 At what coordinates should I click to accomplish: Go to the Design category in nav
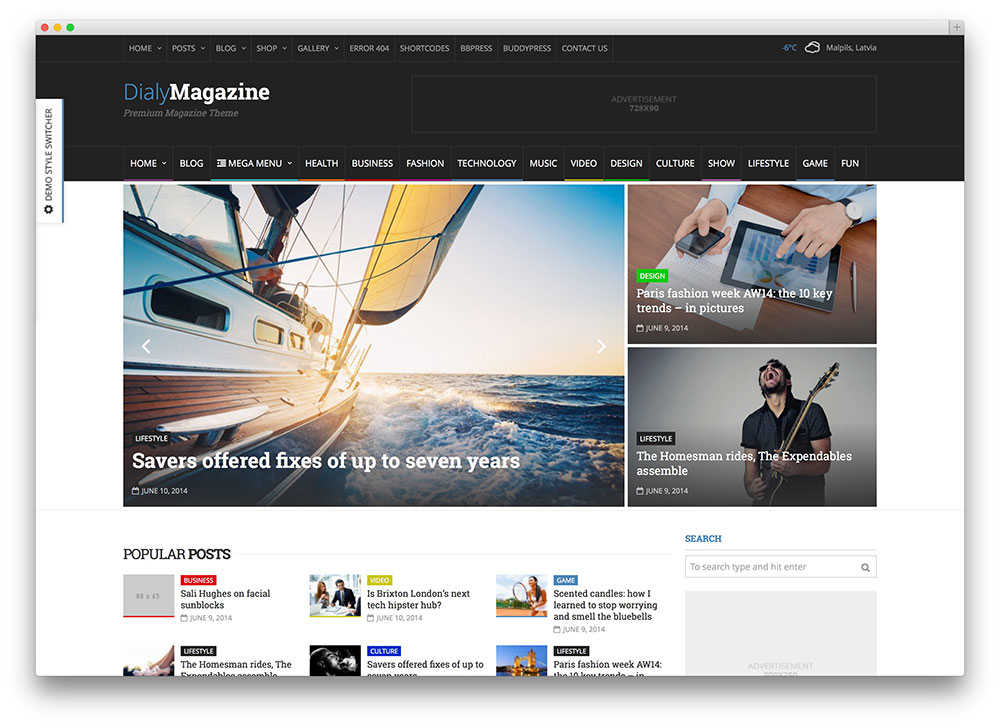(x=626, y=163)
